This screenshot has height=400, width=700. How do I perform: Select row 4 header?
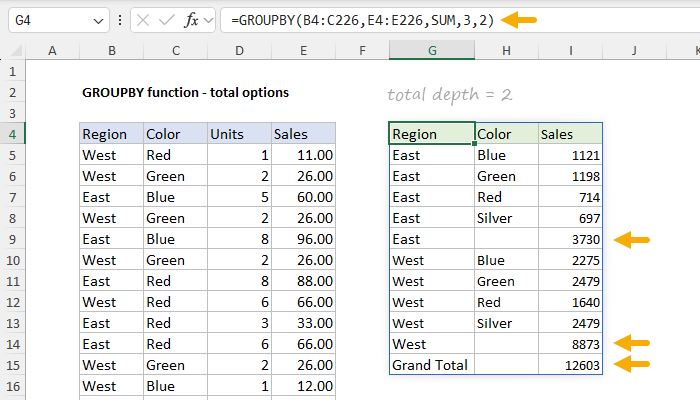[13, 134]
